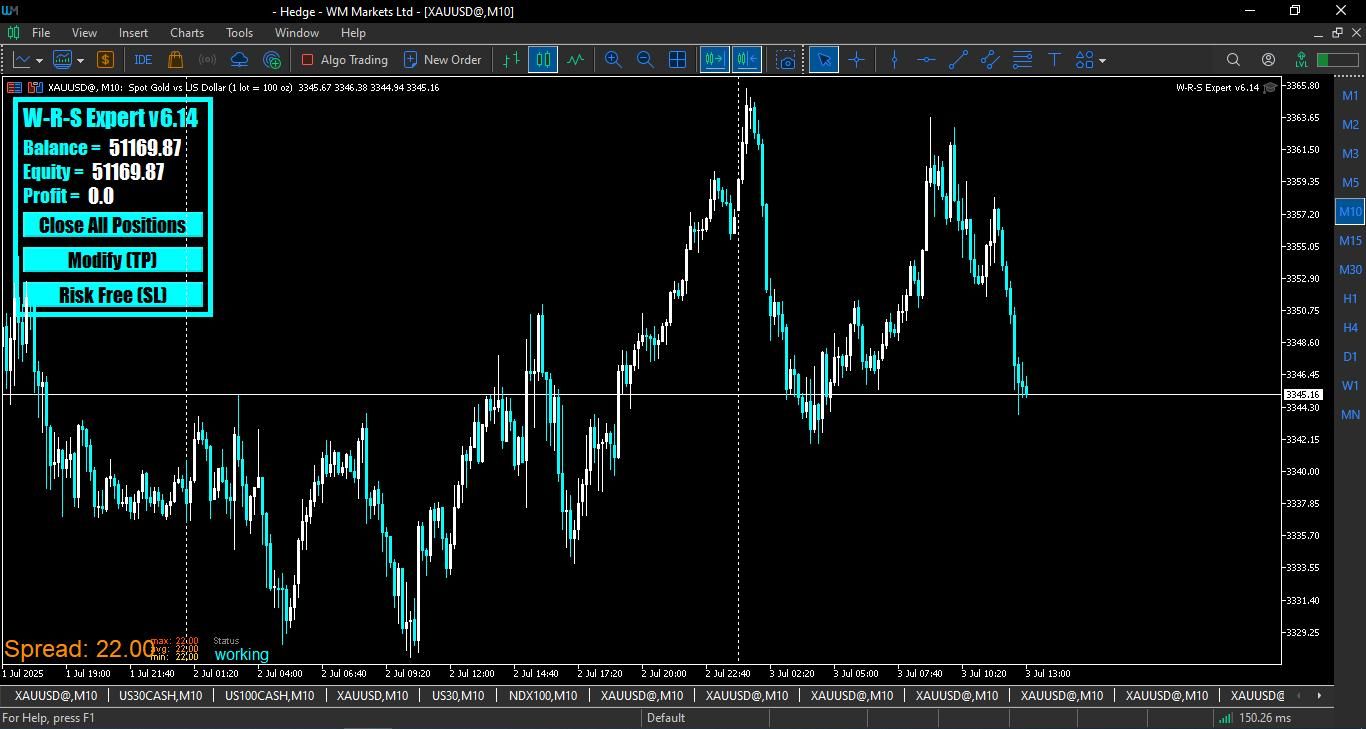Open the VPS cloud hosting icon
The image size is (1366, 729).
tap(239, 60)
